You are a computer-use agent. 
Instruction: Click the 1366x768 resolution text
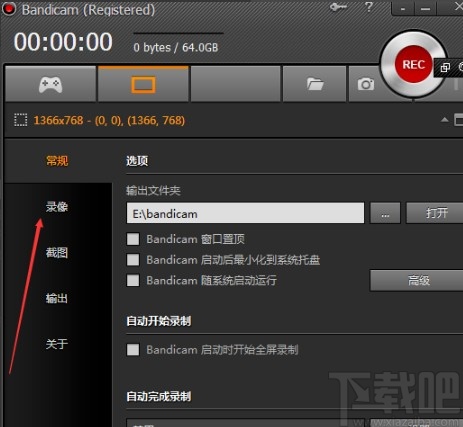[109, 120]
